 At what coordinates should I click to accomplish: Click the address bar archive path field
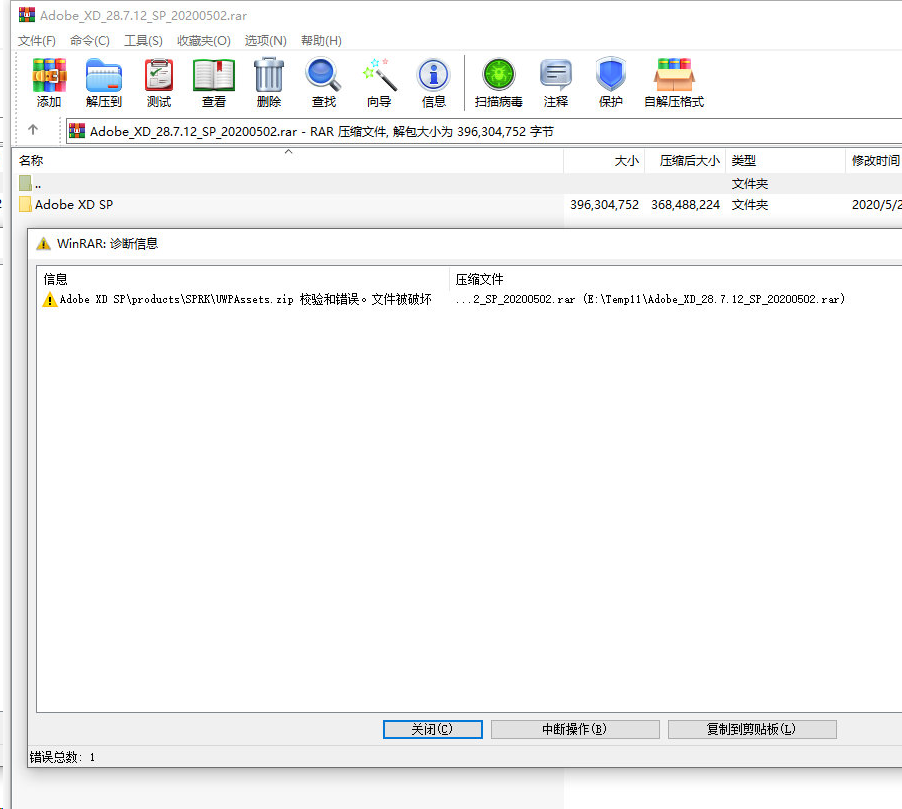point(484,131)
